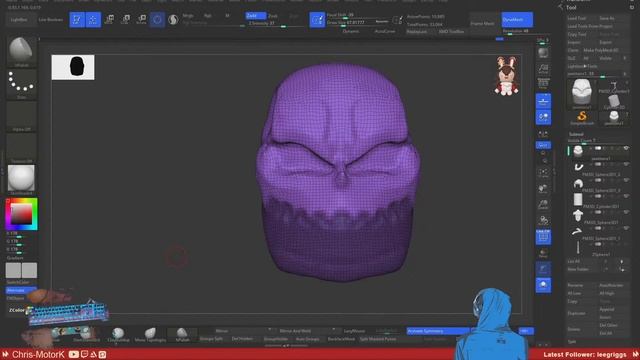The width and height of the screenshot is (640, 360).
Task: Click the Move view icon on right shelf
Action: tap(543, 189)
